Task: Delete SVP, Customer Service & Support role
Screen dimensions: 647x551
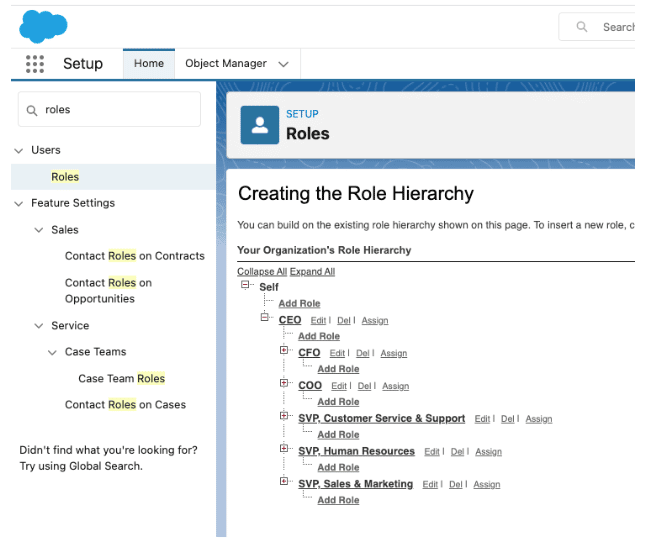Action: pos(508,419)
